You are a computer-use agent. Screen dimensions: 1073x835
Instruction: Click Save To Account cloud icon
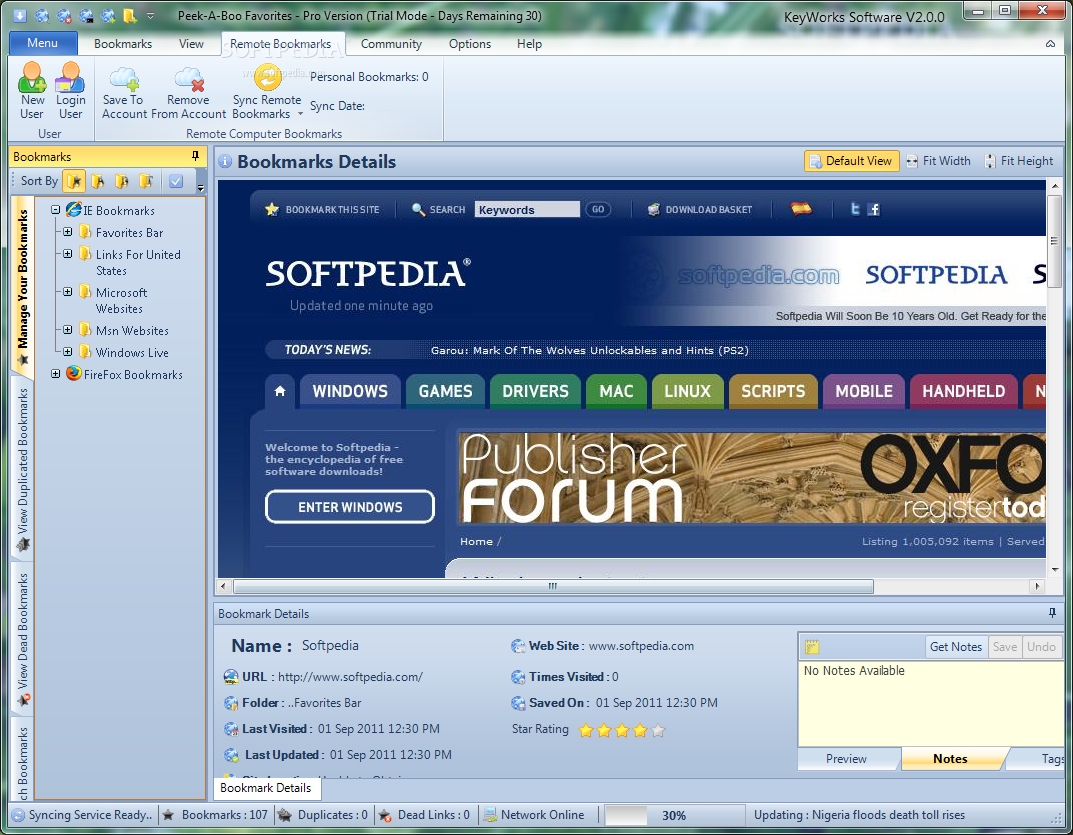pyautogui.click(x=124, y=79)
